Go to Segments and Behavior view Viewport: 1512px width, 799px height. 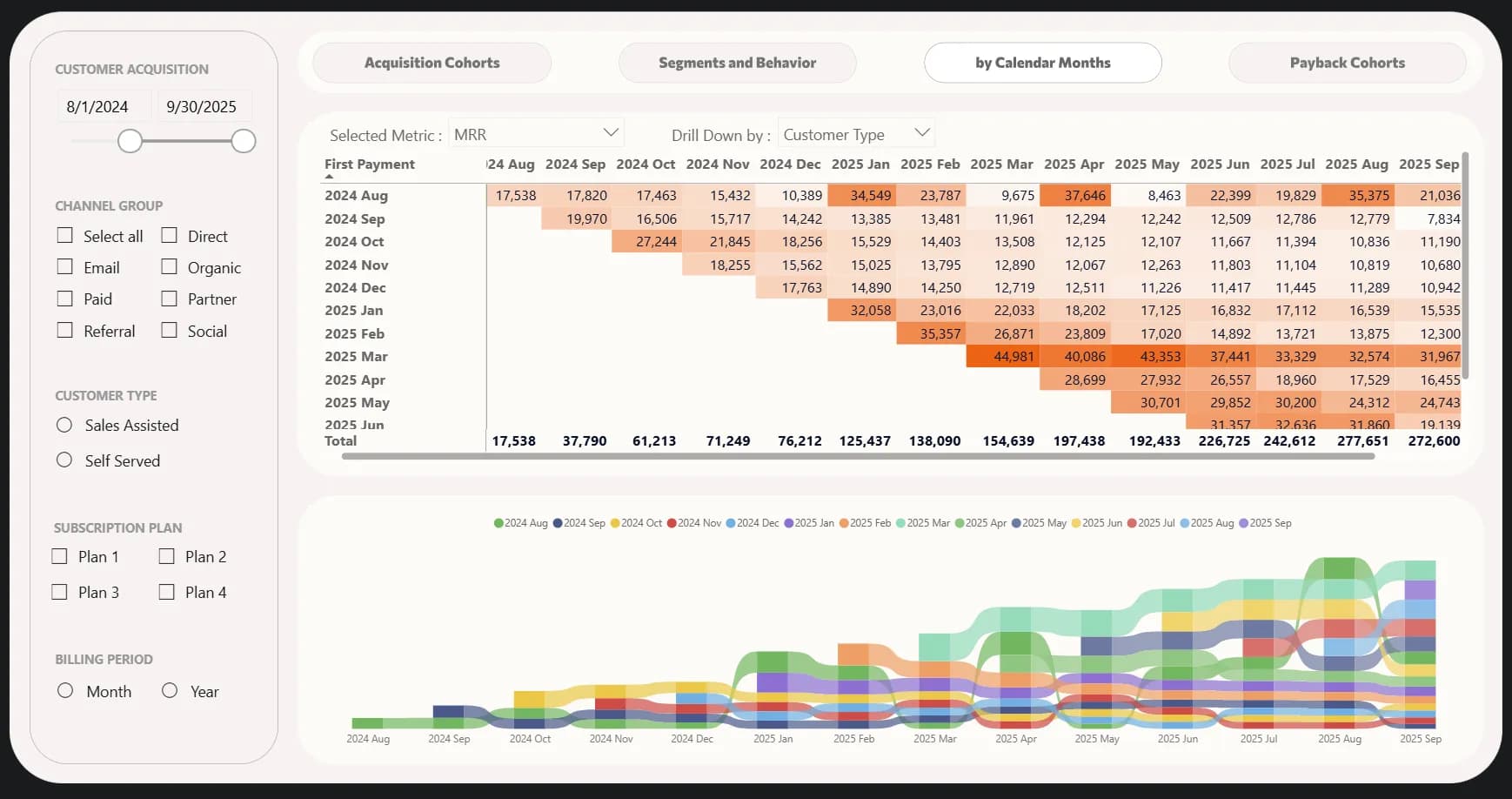click(737, 63)
